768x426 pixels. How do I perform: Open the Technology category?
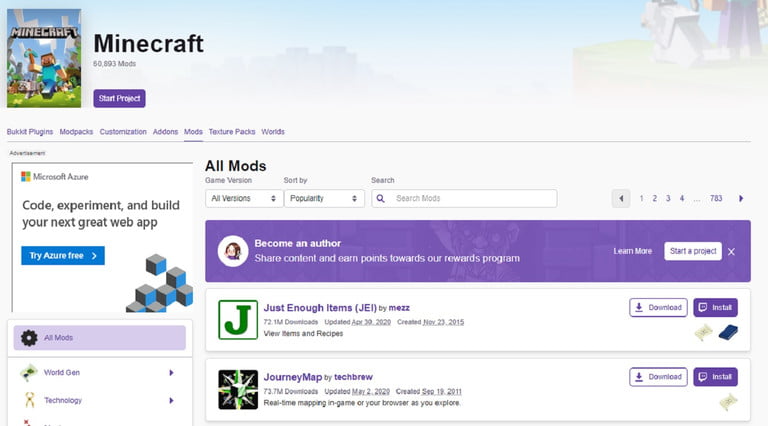point(63,401)
